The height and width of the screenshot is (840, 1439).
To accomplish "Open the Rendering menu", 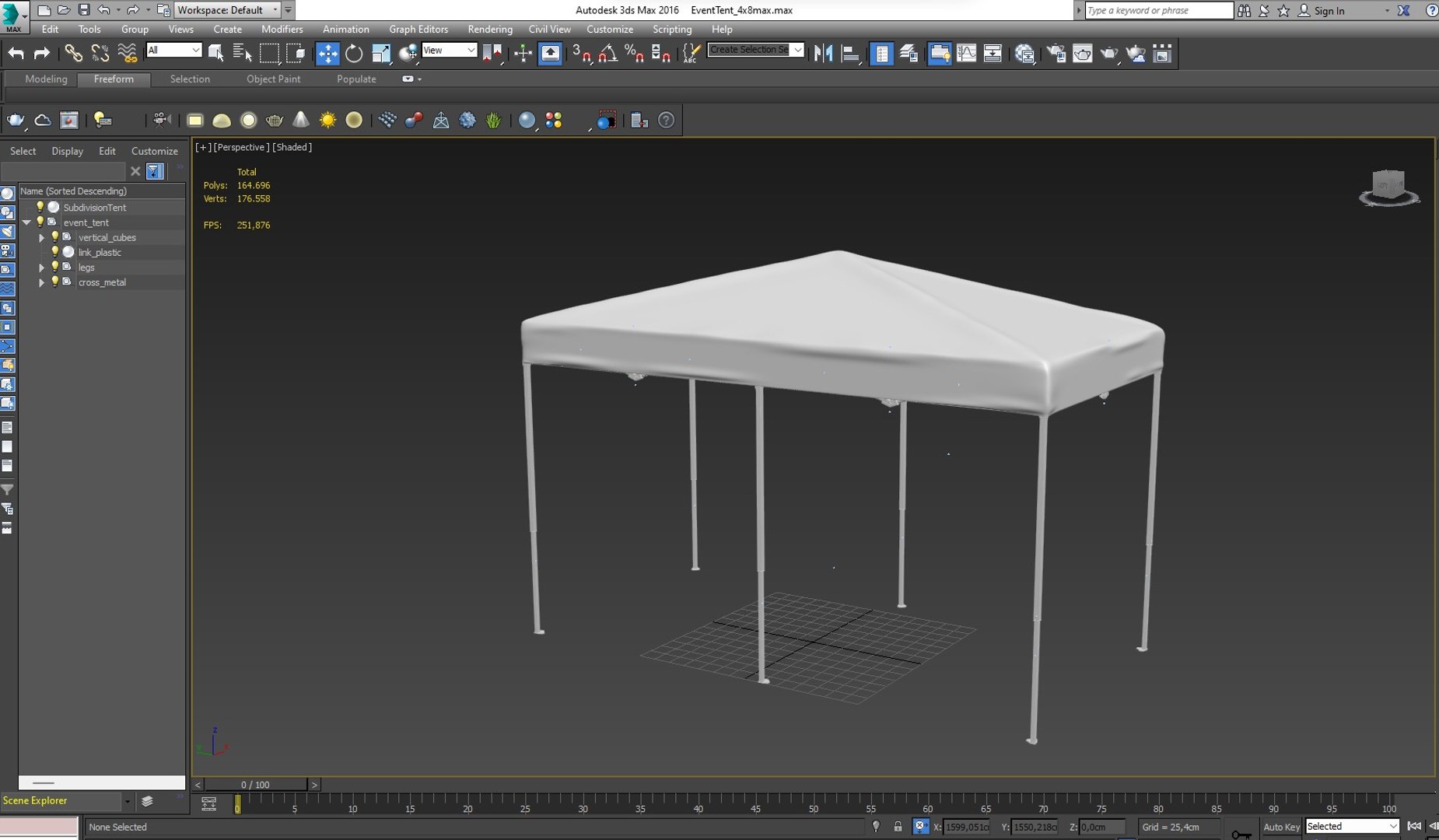I will tap(490, 29).
